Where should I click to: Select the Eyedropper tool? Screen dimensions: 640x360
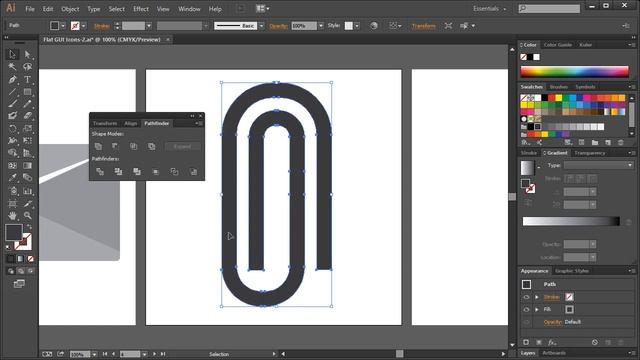tap(12, 178)
